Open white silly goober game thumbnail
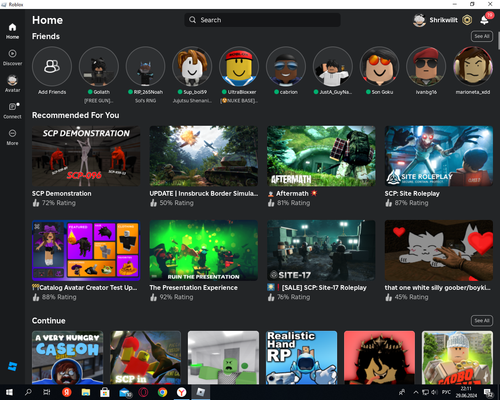500x400 pixels. click(x=439, y=250)
